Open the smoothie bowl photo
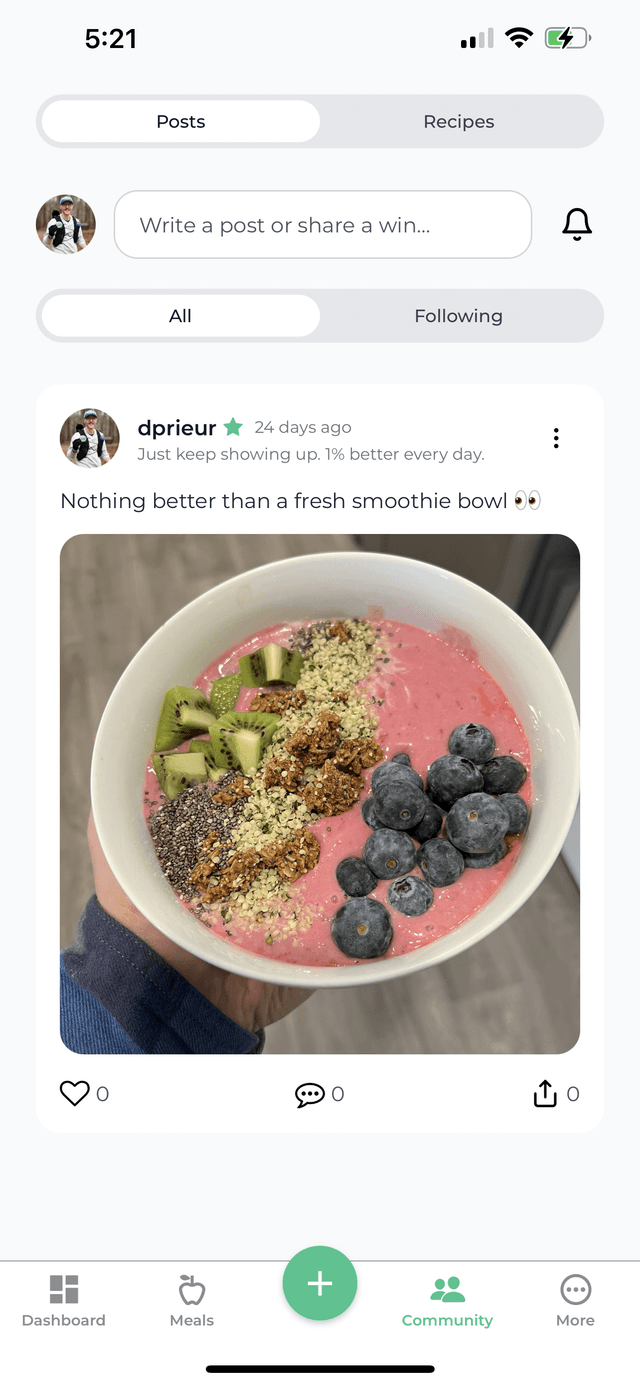Screen dimensions: 640x1385 [x=320, y=794]
